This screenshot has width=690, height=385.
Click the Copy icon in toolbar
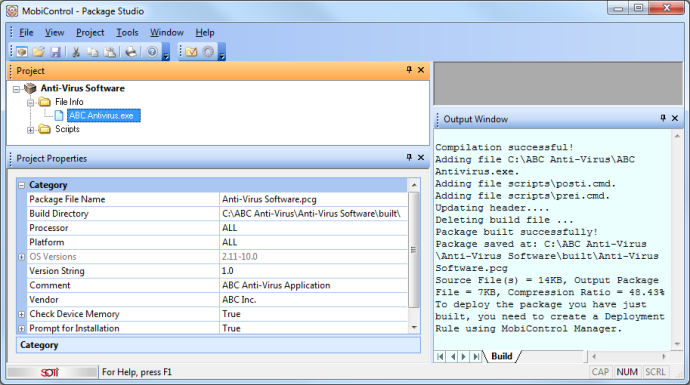pyautogui.click(x=92, y=52)
